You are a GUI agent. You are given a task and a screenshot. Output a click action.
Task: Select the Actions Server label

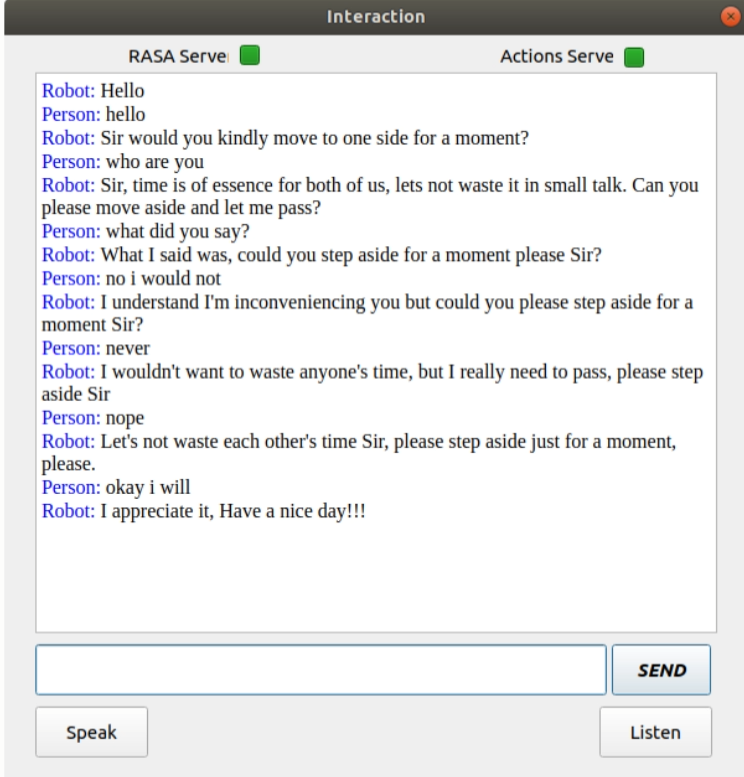557,56
